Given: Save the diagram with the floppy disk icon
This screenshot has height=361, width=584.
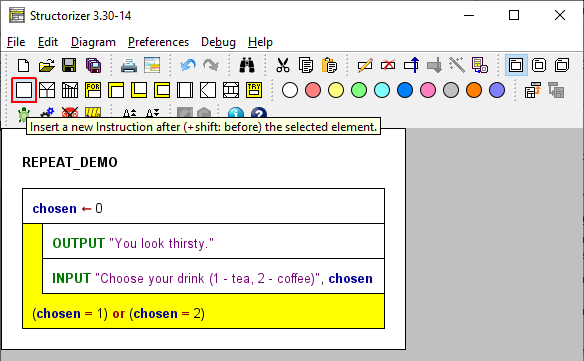Looking at the screenshot, I should pos(69,65).
